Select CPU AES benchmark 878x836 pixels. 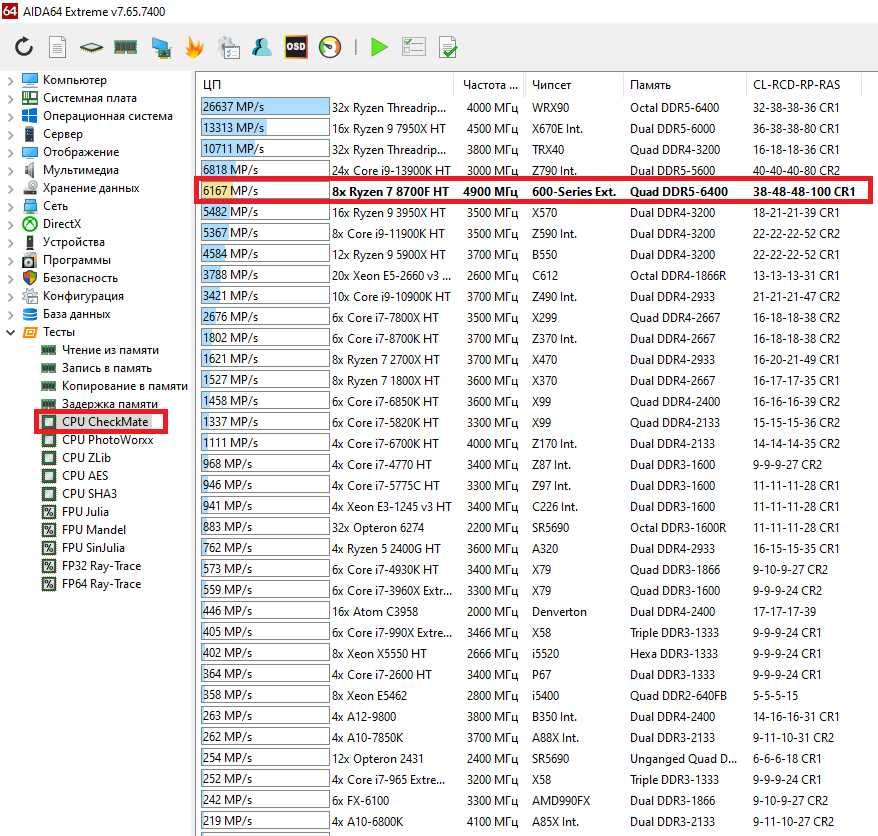click(85, 475)
